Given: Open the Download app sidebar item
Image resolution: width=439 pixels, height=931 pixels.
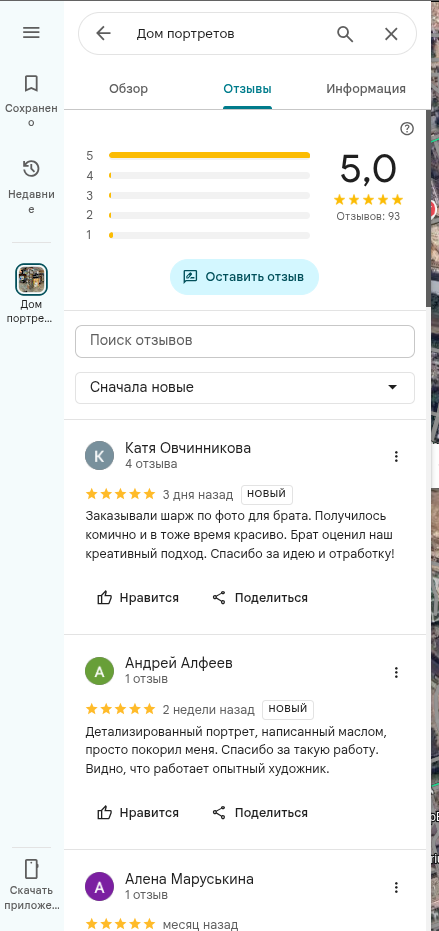Looking at the screenshot, I should [31, 885].
